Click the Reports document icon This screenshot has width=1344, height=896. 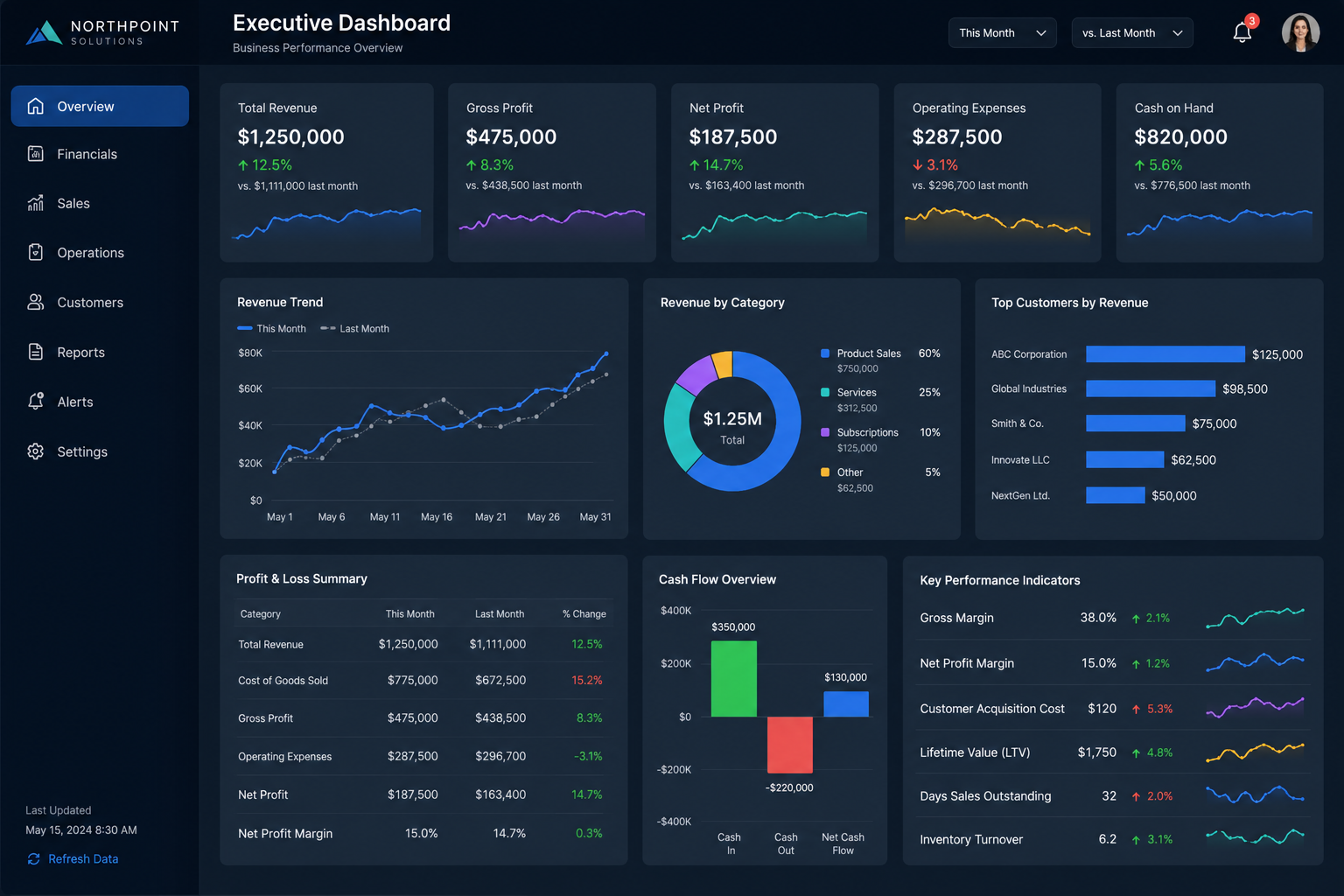click(x=36, y=352)
